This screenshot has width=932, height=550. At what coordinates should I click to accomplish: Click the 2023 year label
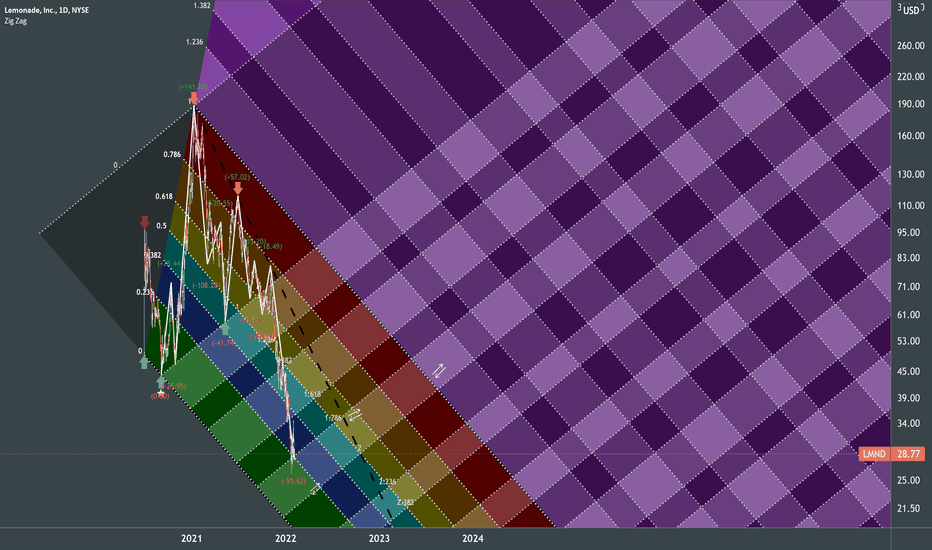[x=379, y=539]
